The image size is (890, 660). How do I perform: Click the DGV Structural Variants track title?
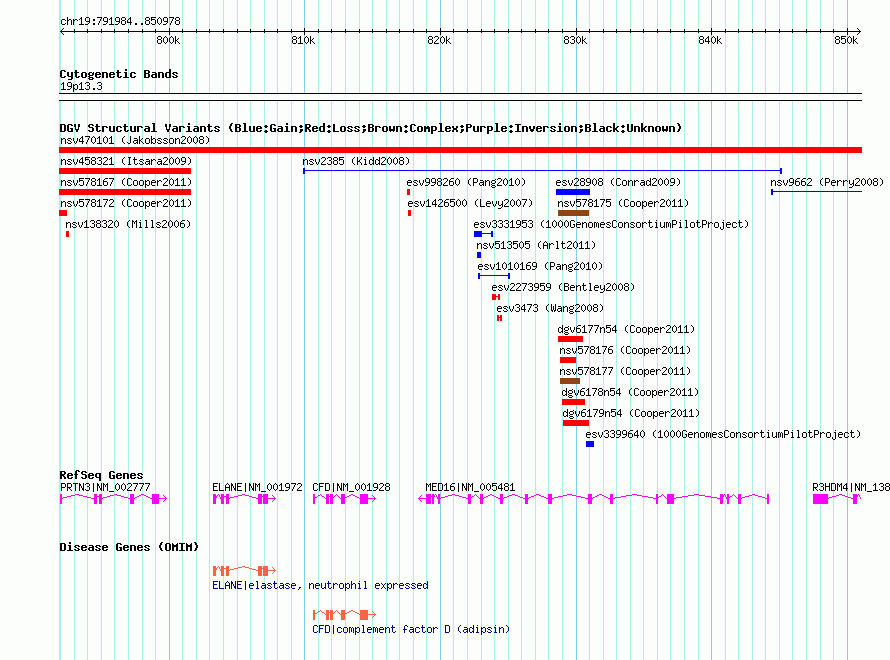point(370,128)
